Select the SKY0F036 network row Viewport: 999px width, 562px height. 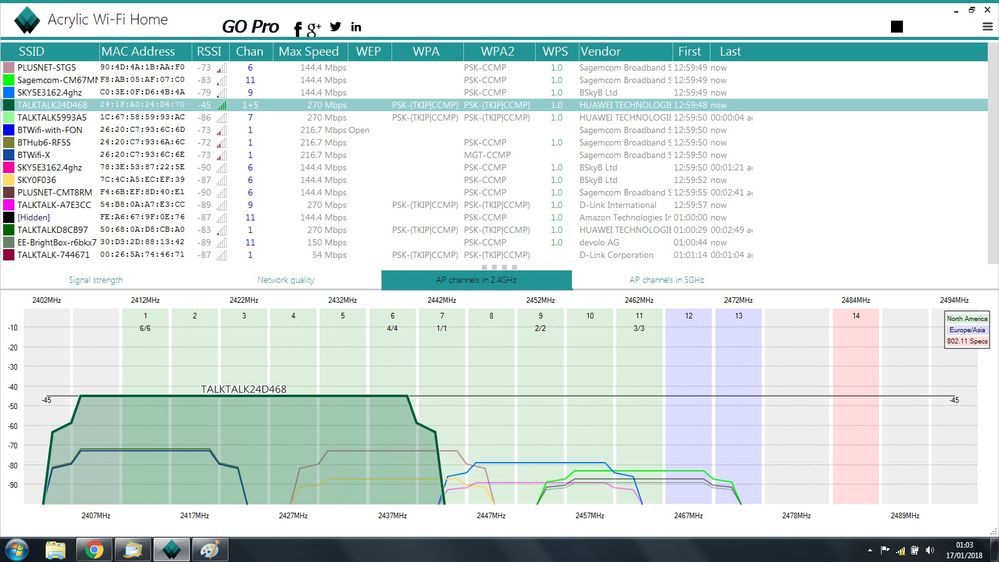[x=494, y=180]
